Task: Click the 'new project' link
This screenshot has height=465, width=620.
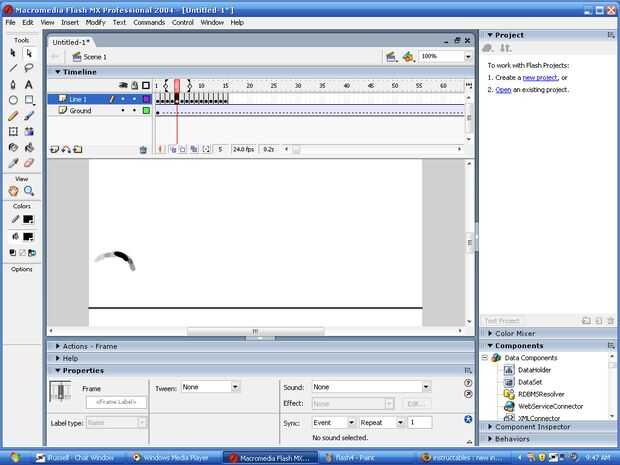Action: point(540,78)
